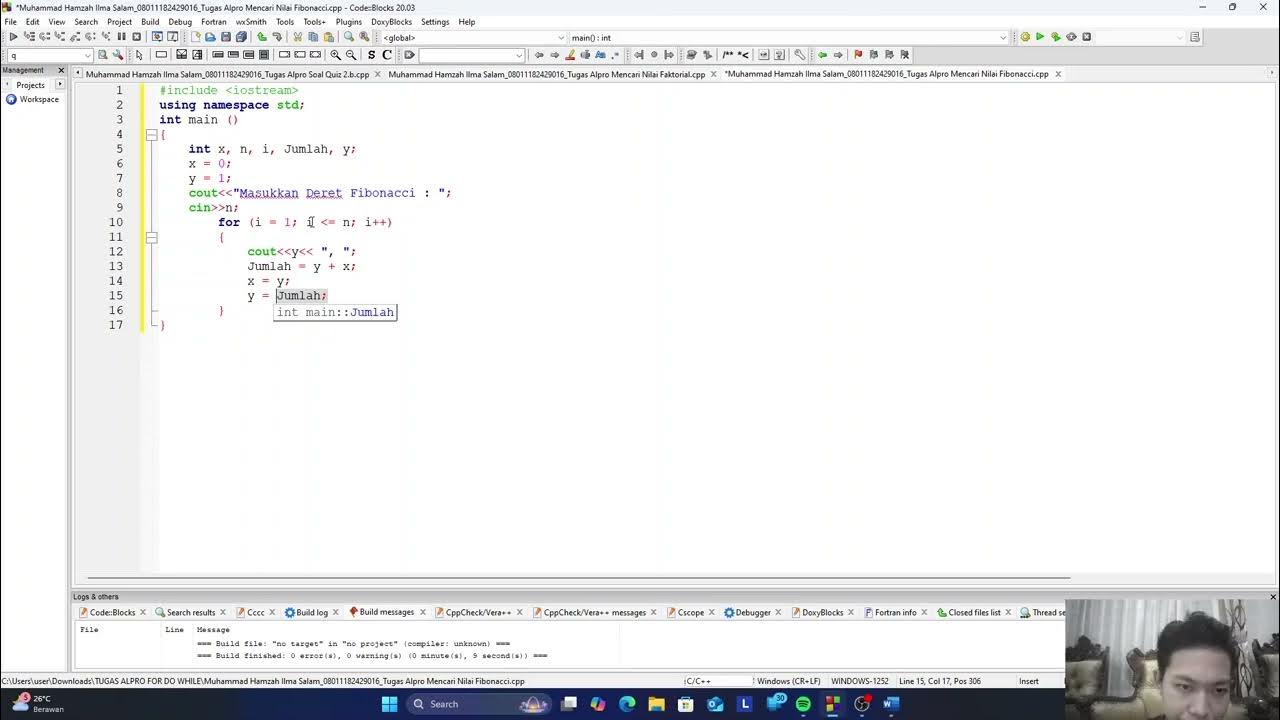The image size is (1280, 720).
Task: Click the highlighter marker icon
Action: [570, 55]
